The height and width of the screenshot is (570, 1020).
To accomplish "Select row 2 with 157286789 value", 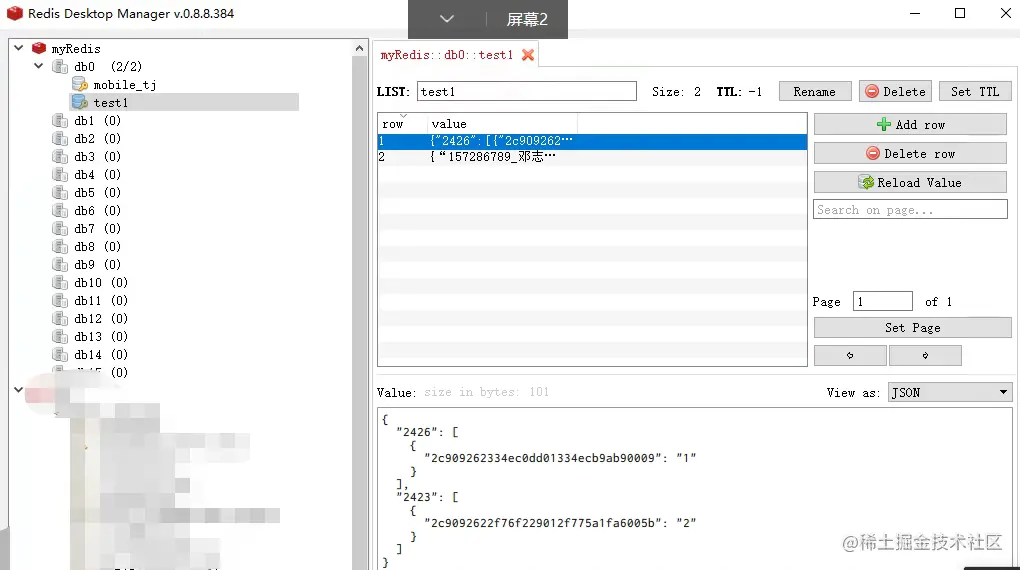I will pos(592,157).
